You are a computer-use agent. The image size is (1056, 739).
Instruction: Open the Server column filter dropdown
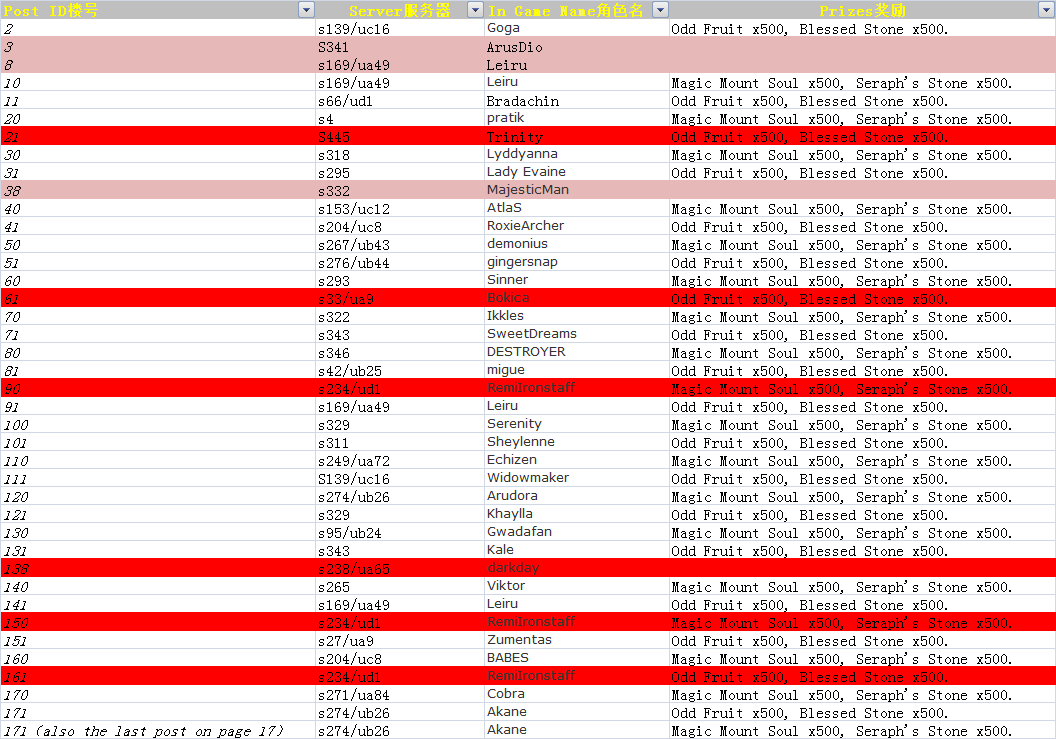tap(474, 10)
